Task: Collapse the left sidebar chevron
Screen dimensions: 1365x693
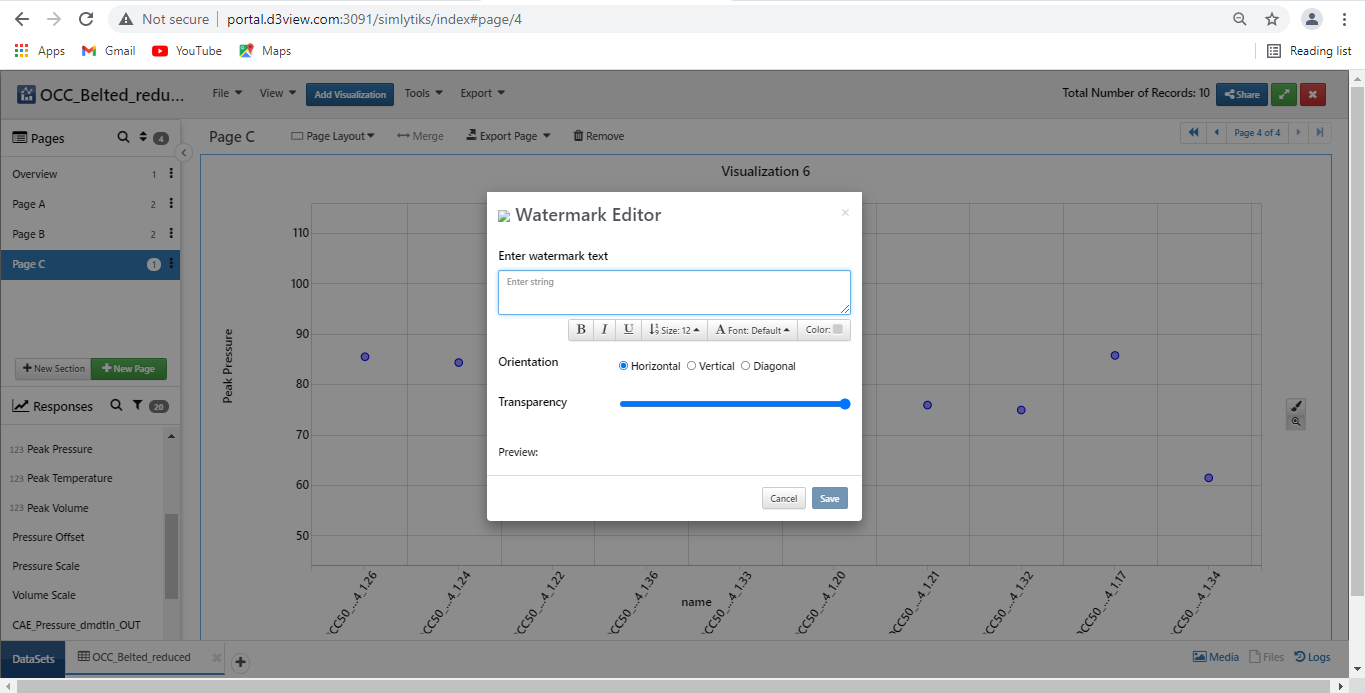Action: [x=184, y=152]
